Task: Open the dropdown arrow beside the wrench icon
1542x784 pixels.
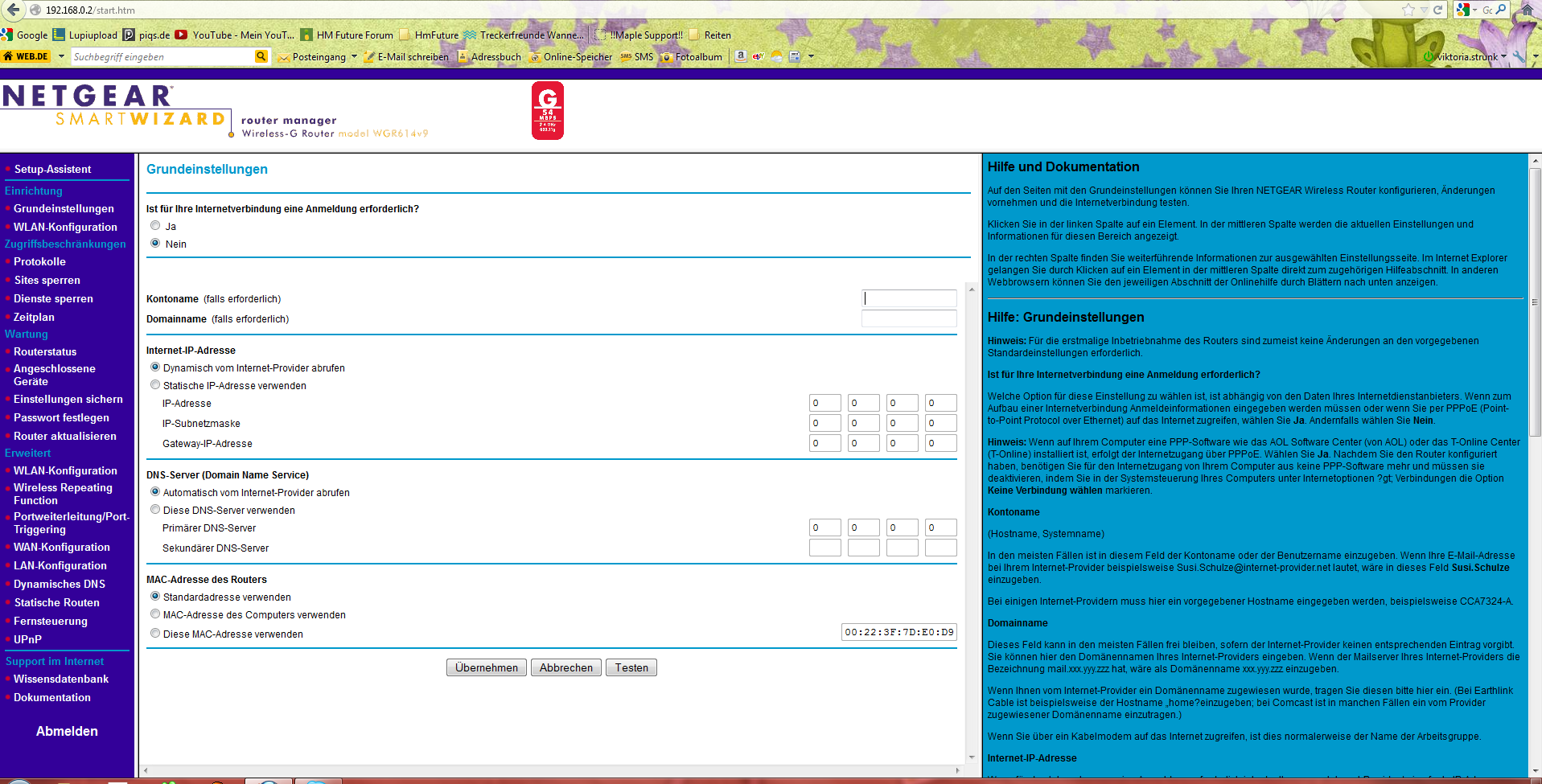Action: [1535, 56]
